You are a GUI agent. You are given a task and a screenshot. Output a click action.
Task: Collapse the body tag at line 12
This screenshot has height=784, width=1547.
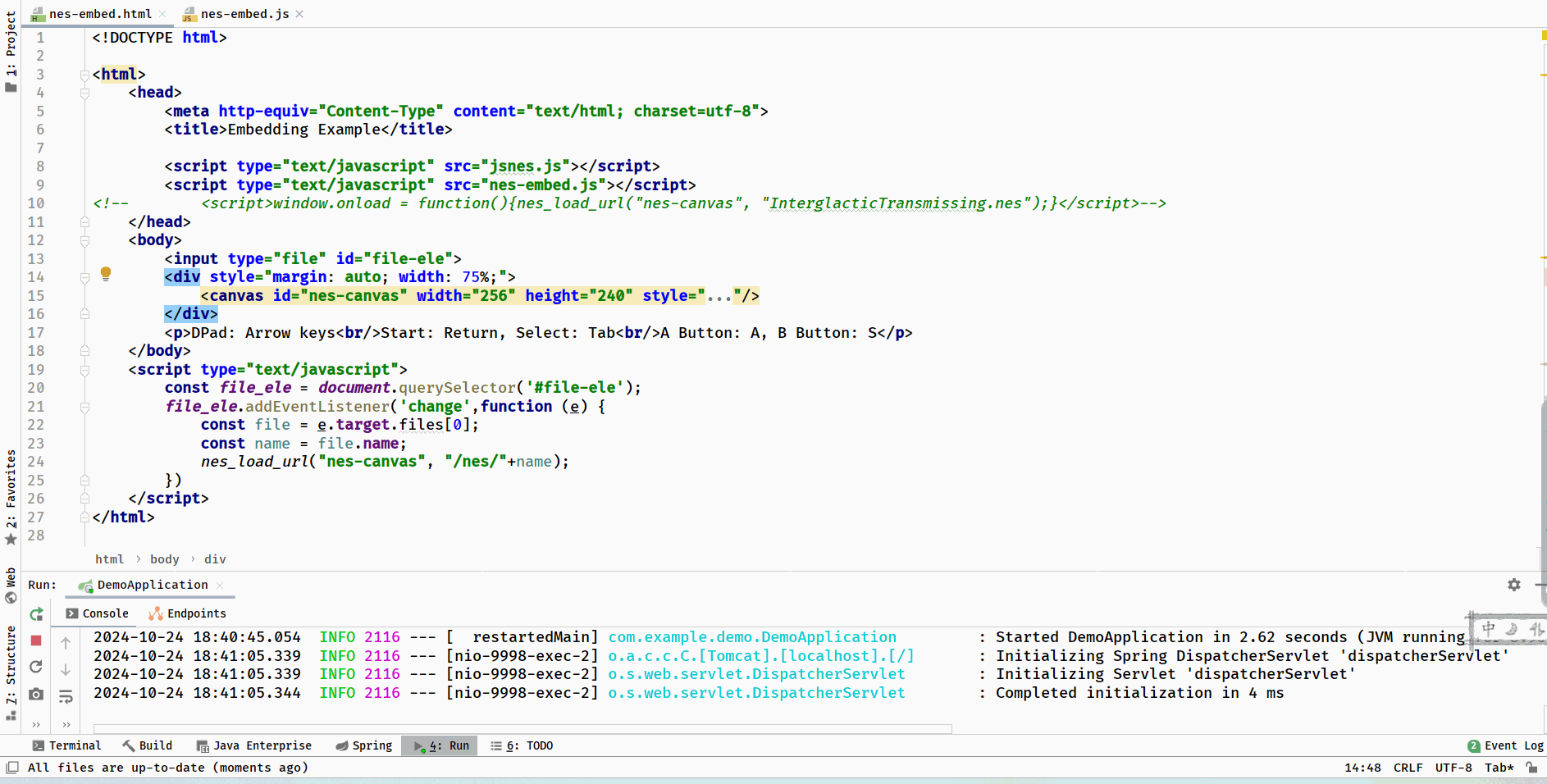click(84, 240)
